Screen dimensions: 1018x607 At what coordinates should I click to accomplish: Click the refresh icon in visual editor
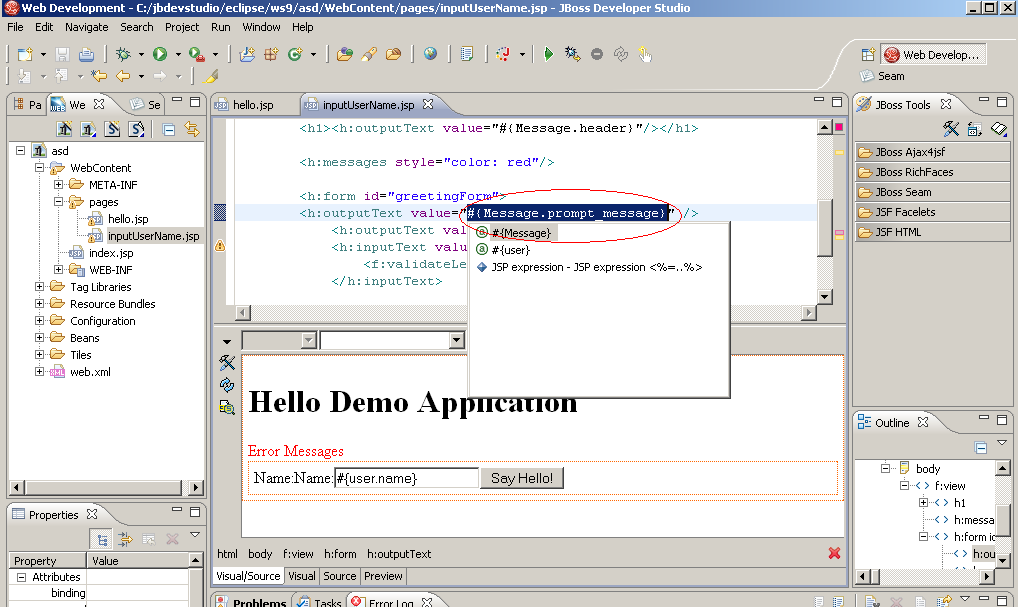tap(227, 384)
